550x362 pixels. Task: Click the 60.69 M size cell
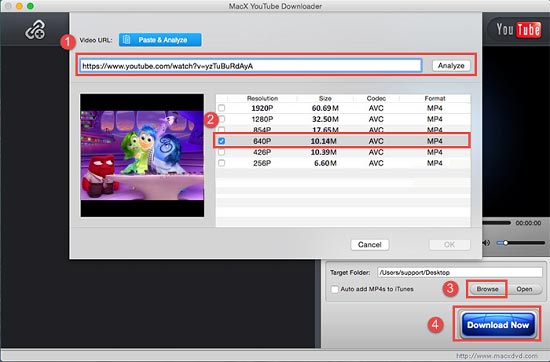[x=325, y=108]
